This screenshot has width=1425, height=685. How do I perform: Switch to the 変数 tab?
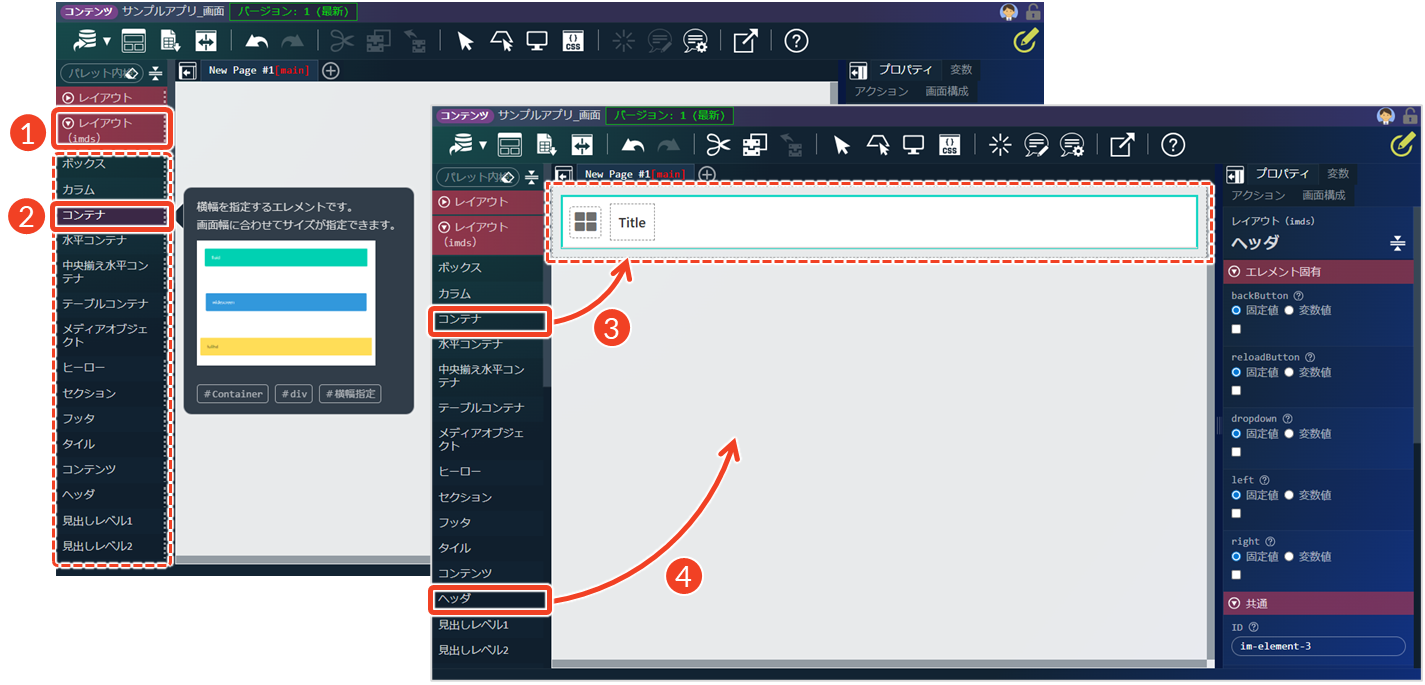(x=1337, y=174)
